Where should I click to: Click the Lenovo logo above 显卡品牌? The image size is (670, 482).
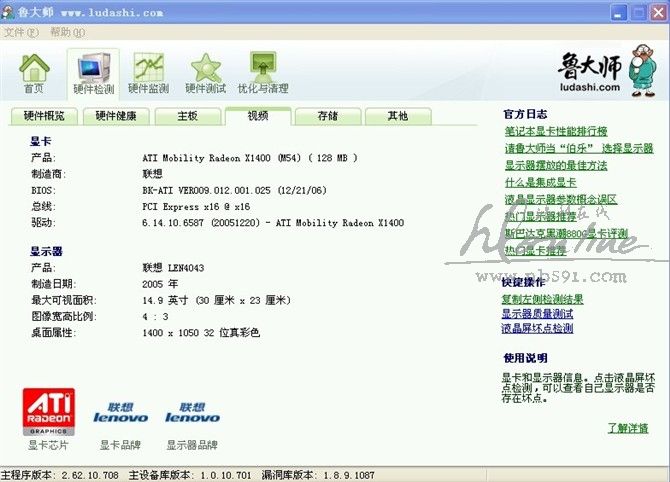coord(120,412)
